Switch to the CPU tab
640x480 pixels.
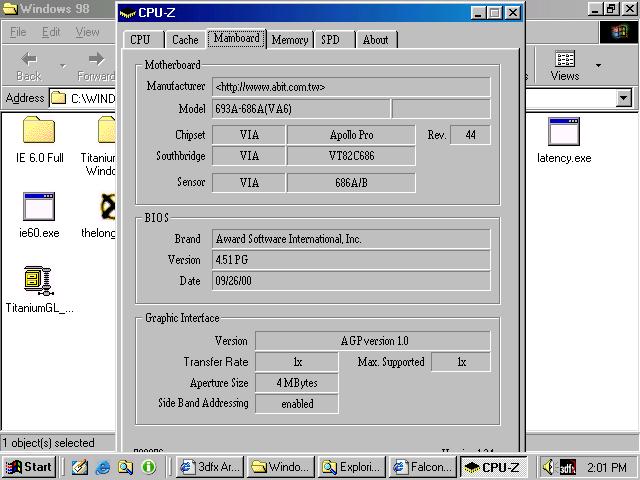click(141, 40)
